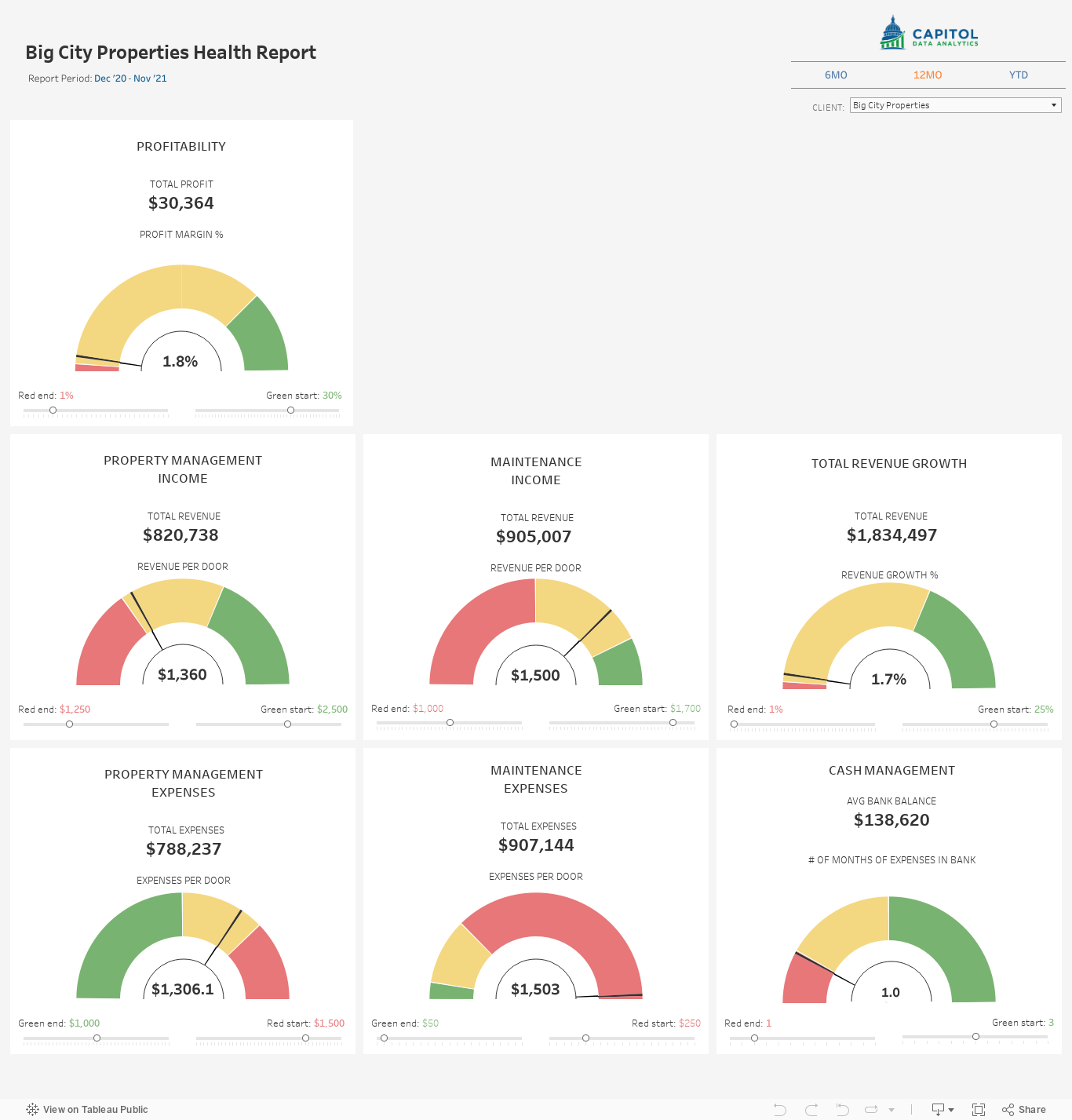The height and width of the screenshot is (1120, 1072).
Task: Click the Redo arrow in Tableau toolbar
Action: (x=811, y=1109)
